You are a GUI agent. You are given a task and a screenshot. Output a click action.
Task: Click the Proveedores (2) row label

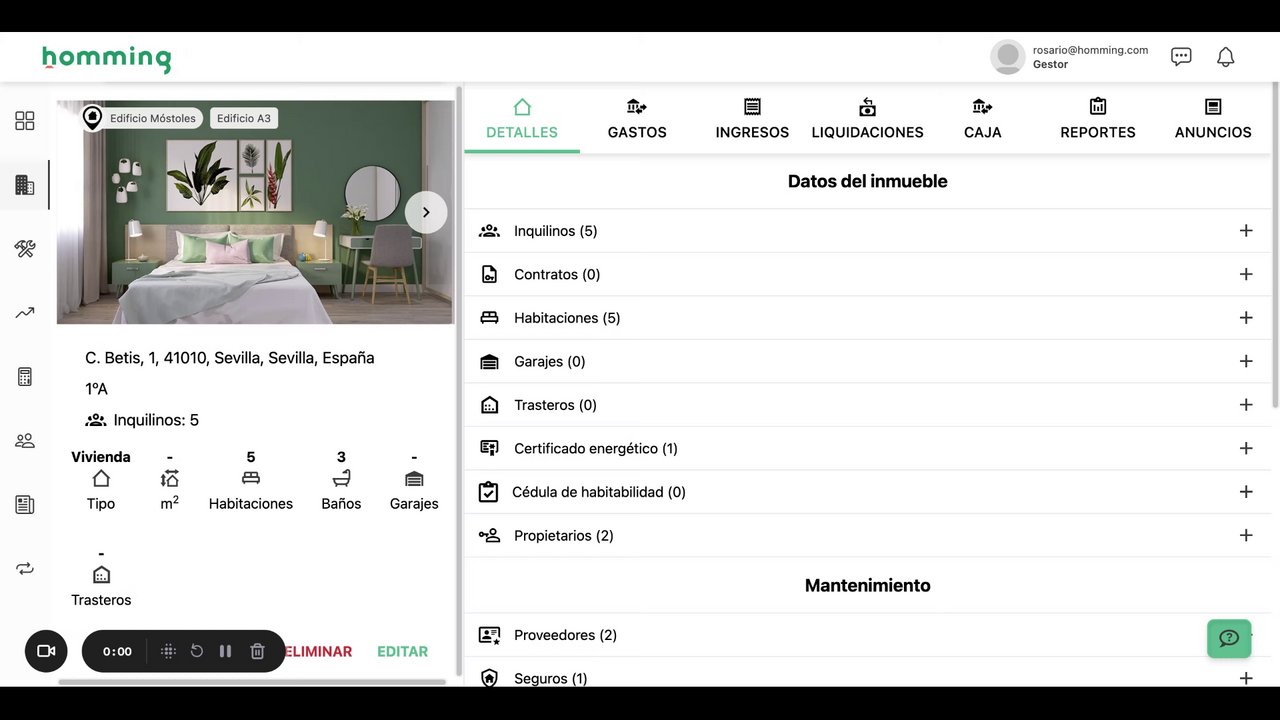point(565,635)
